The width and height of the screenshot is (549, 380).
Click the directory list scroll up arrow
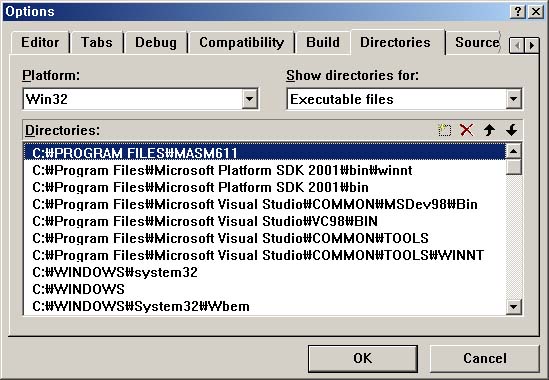(x=514, y=151)
